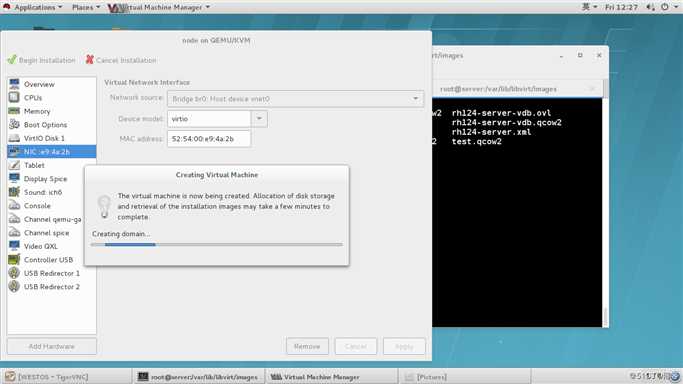Viewport: 683px width, 384px height.
Task: Click the Remove button
Action: click(x=307, y=347)
